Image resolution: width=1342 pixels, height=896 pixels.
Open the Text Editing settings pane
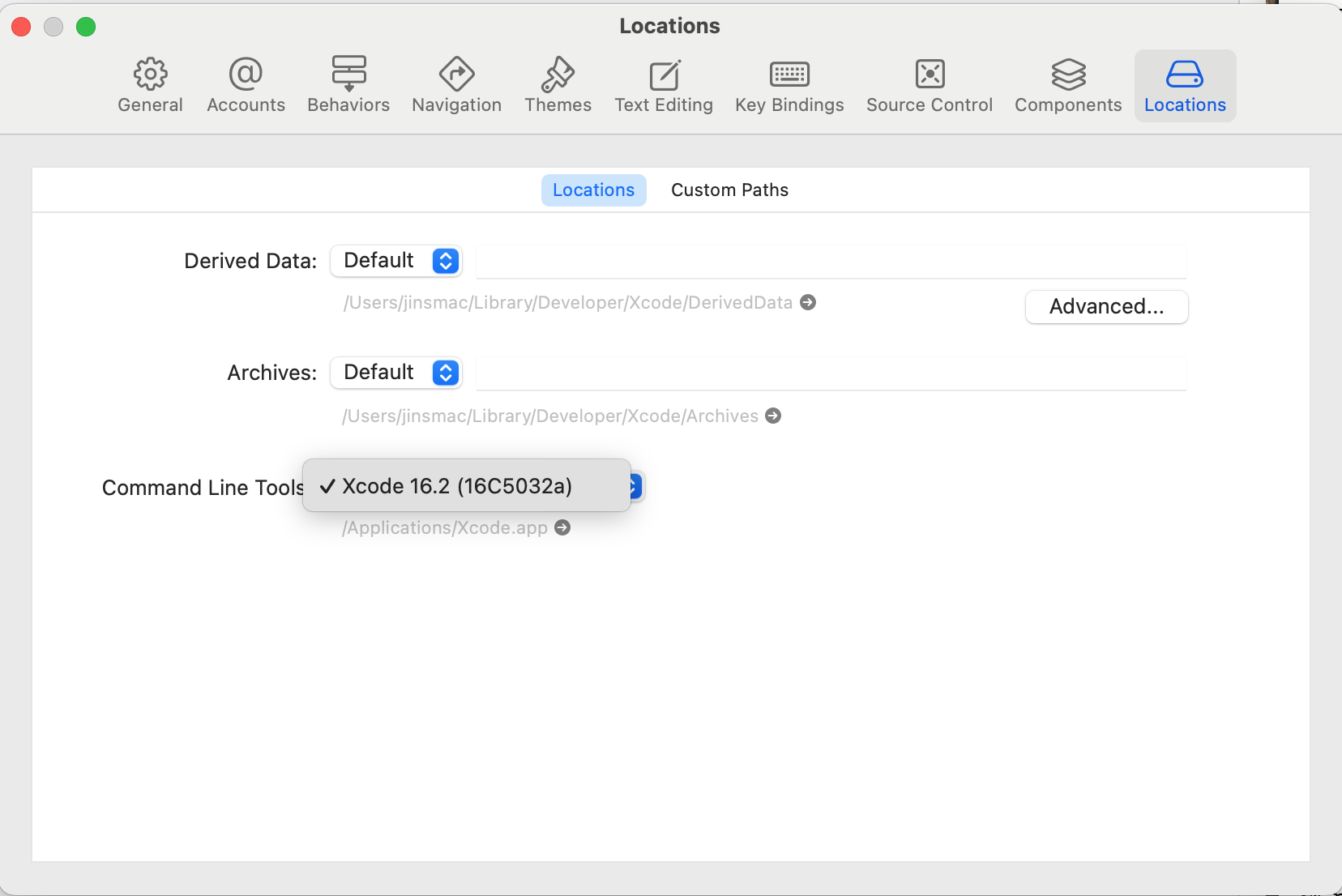pos(663,84)
